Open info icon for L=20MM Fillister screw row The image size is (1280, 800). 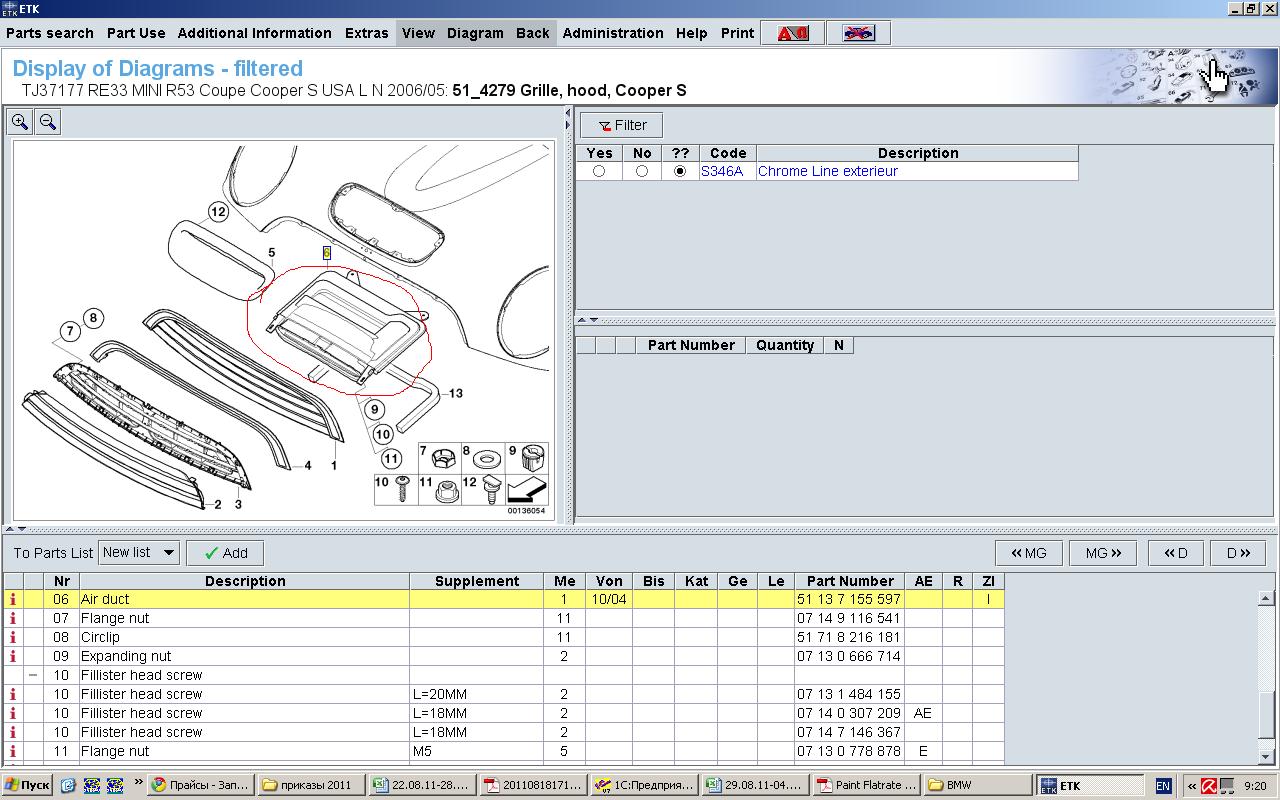pos(13,694)
